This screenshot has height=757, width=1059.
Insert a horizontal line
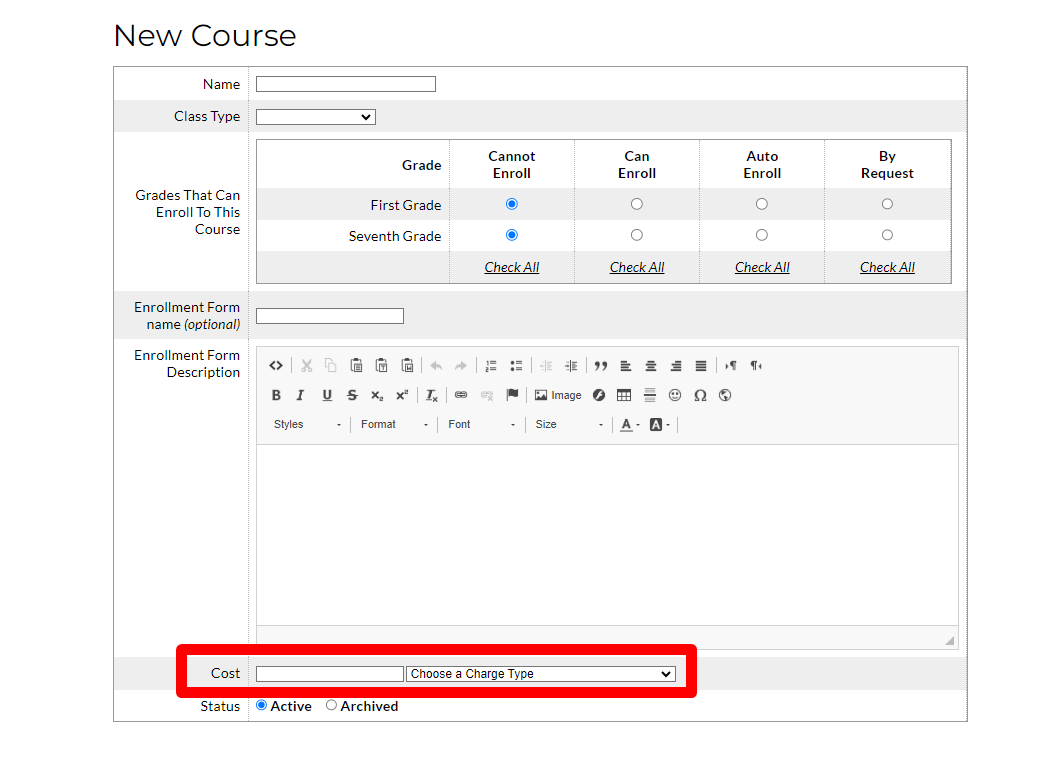(x=648, y=394)
